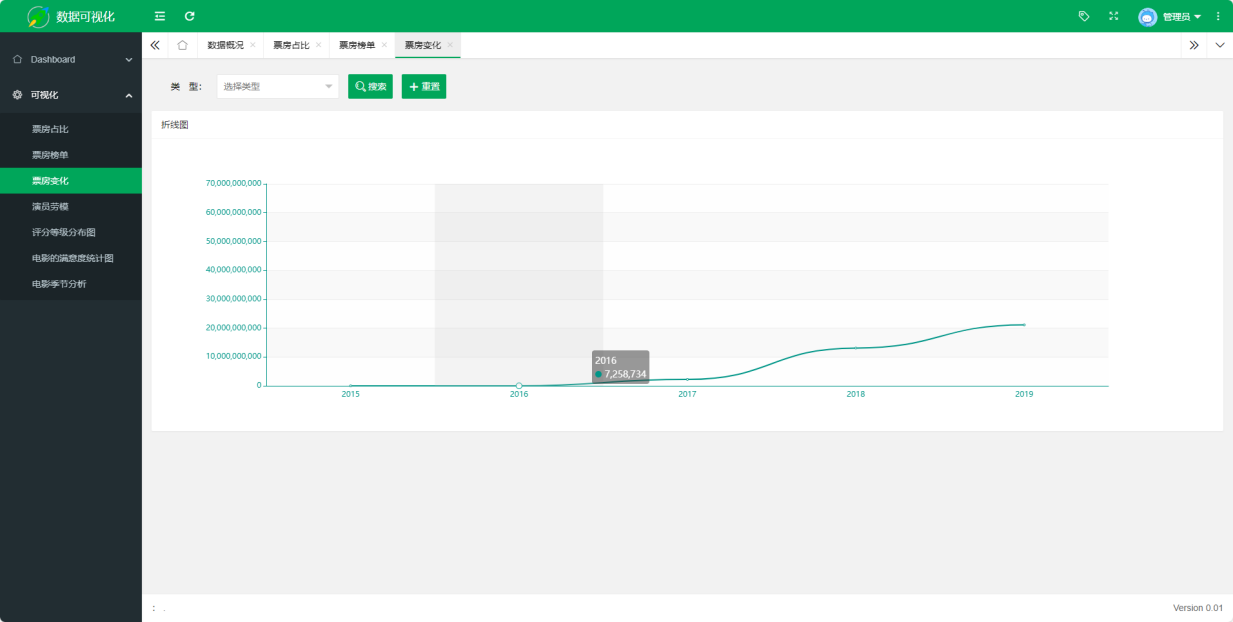Open the tab options down chevron
This screenshot has height=622, width=1233.
(1220, 45)
